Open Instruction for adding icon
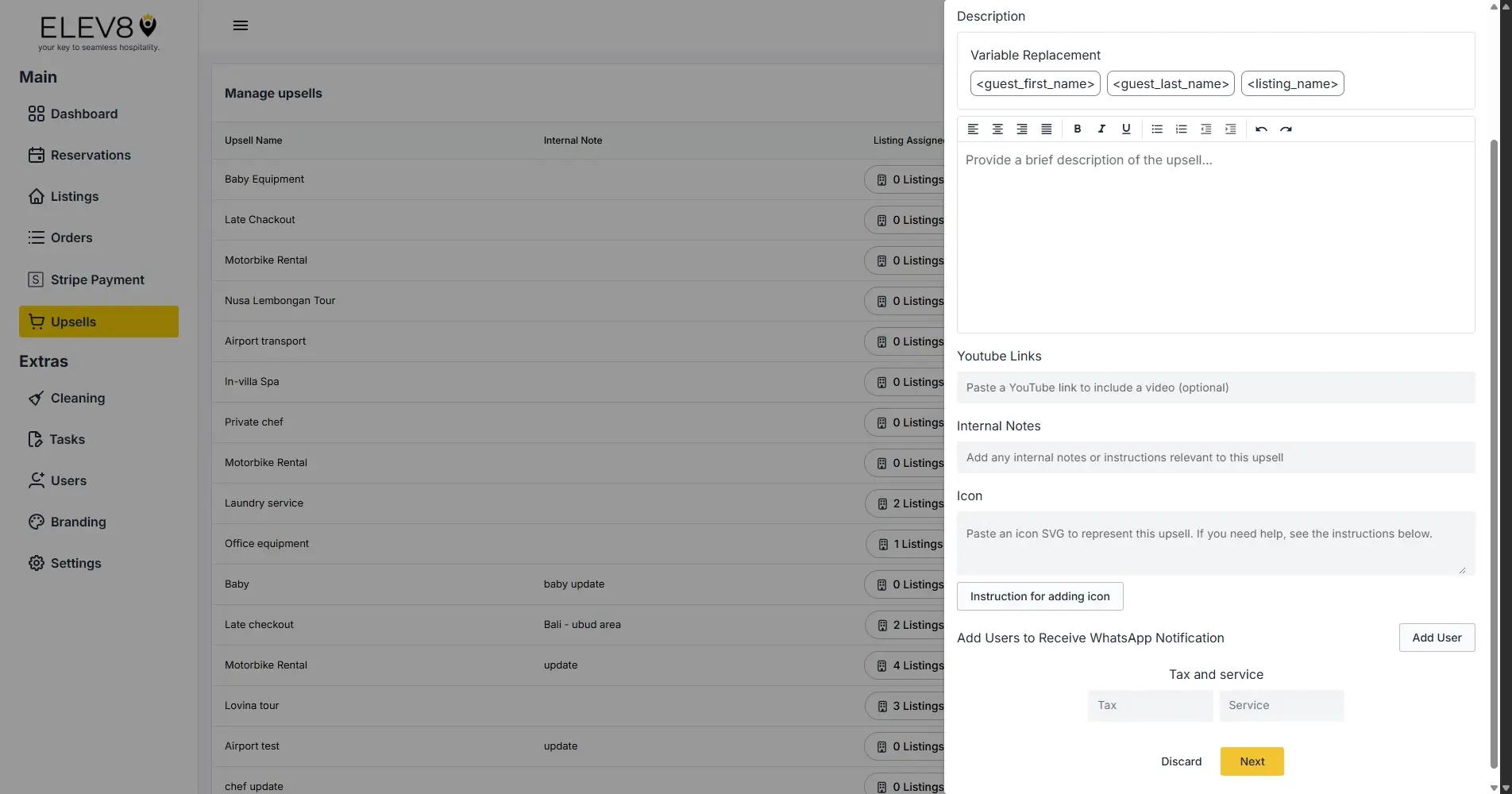This screenshot has height=794, width=1512. [1039, 595]
